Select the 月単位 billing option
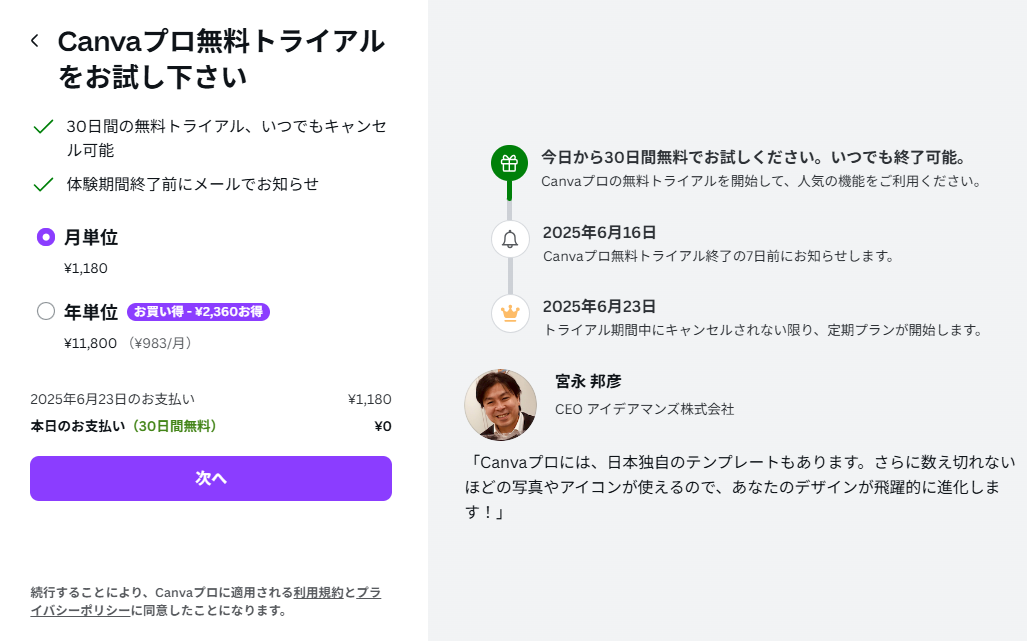This screenshot has width=1027, height=641. tap(44, 237)
